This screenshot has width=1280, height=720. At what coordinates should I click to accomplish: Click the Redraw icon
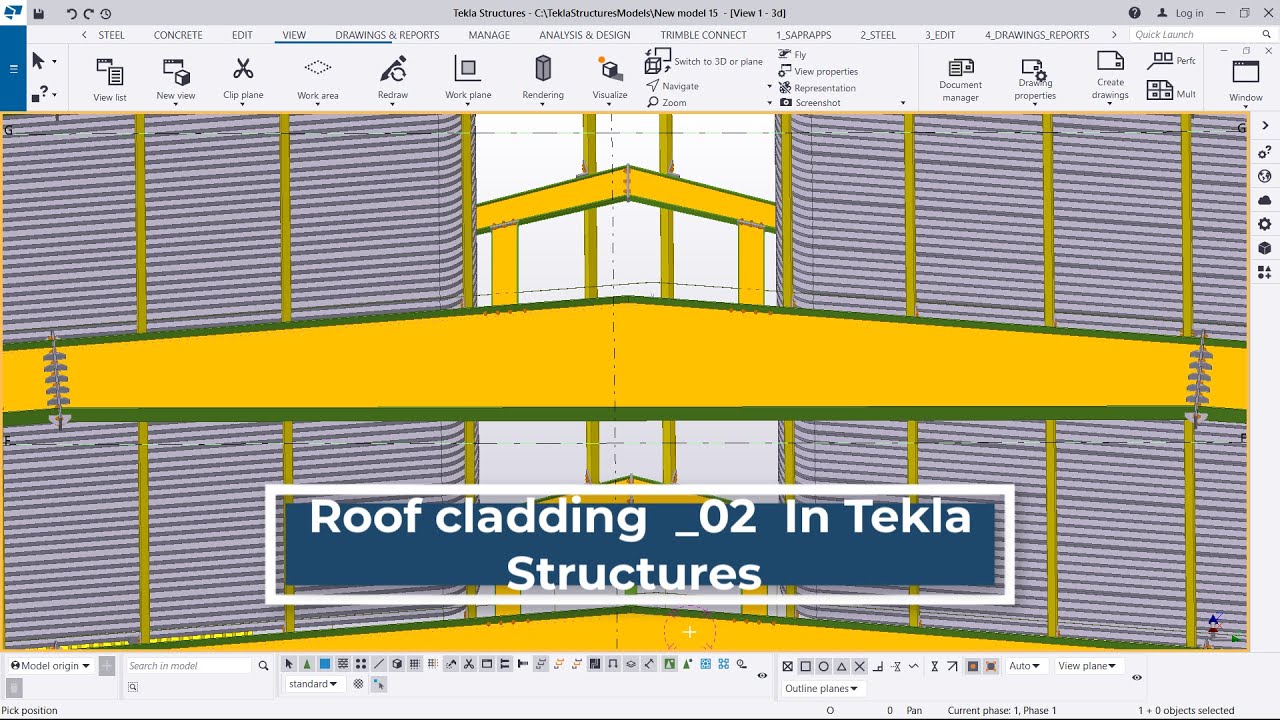click(393, 70)
